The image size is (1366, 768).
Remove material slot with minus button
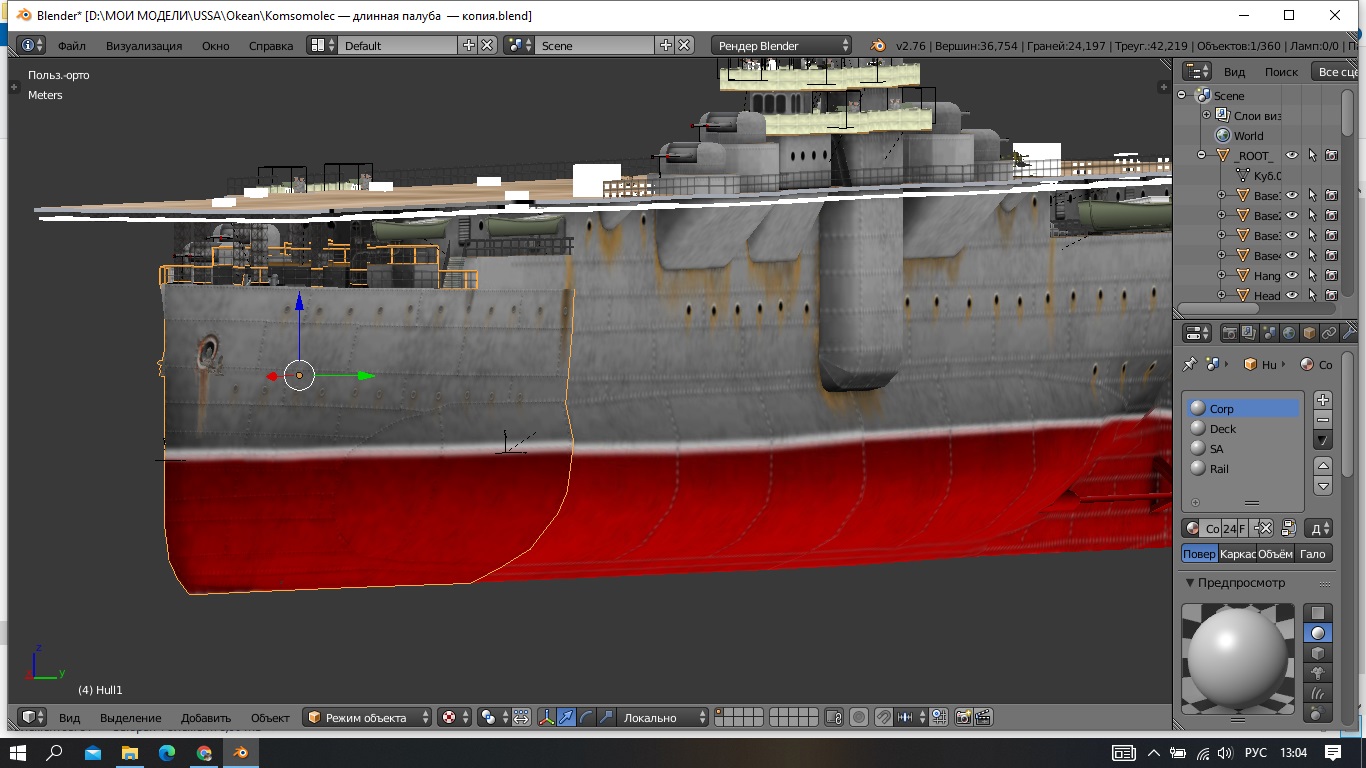coord(1323,420)
